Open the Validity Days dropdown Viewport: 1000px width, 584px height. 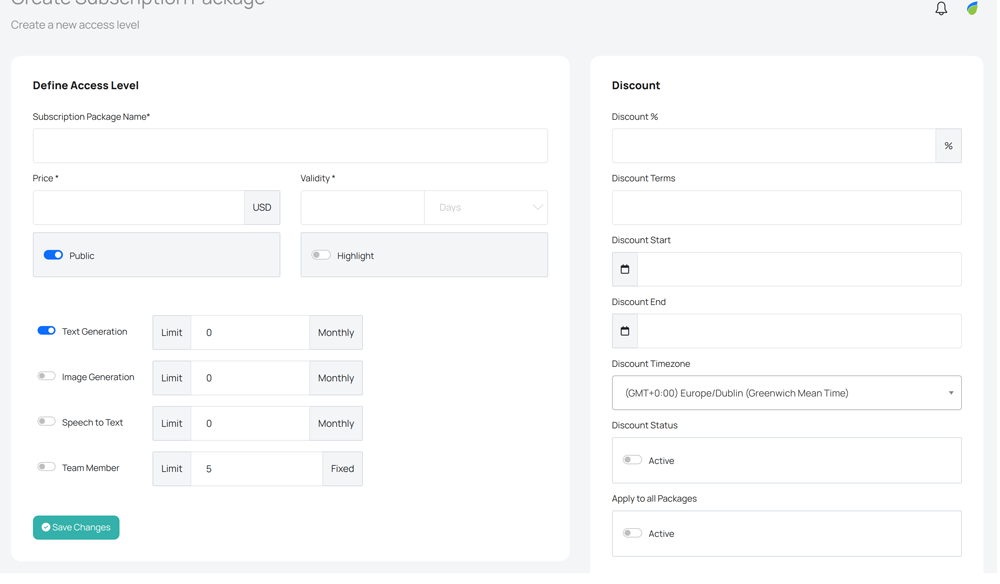pyautogui.click(x=486, y=208)
